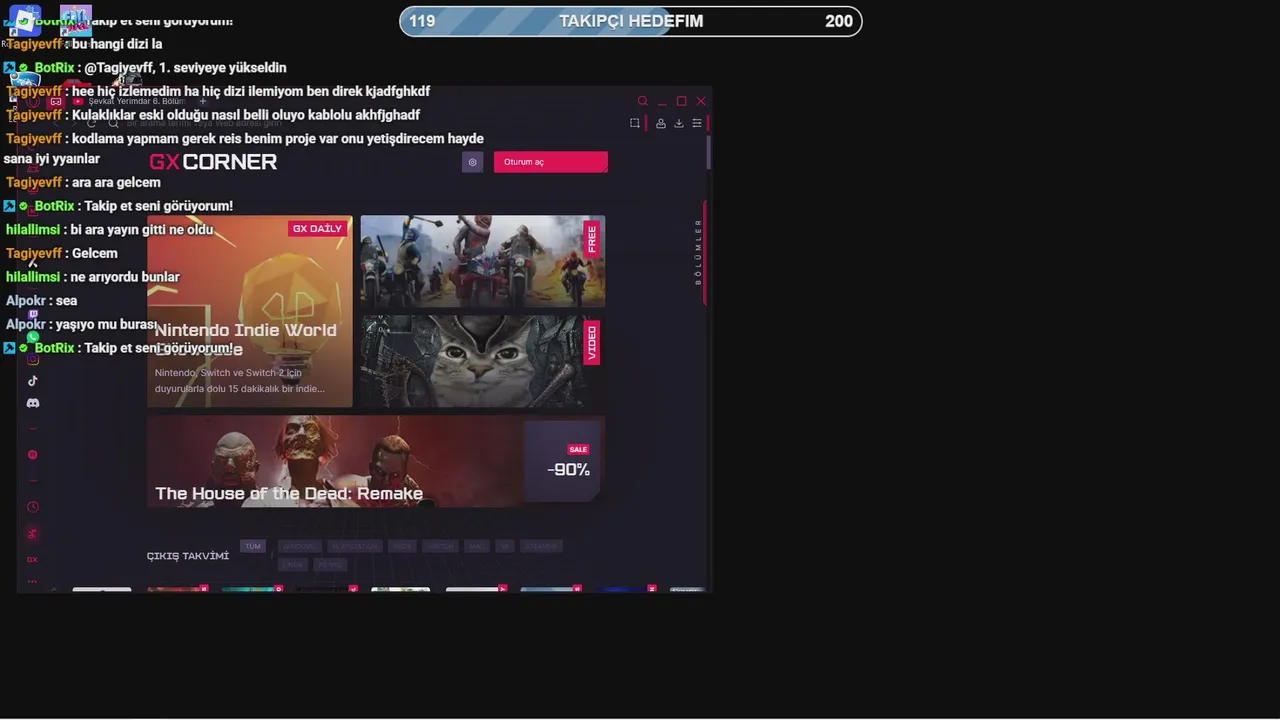
Task: Toggle the VR platform filter
Action: pos(505,546)
